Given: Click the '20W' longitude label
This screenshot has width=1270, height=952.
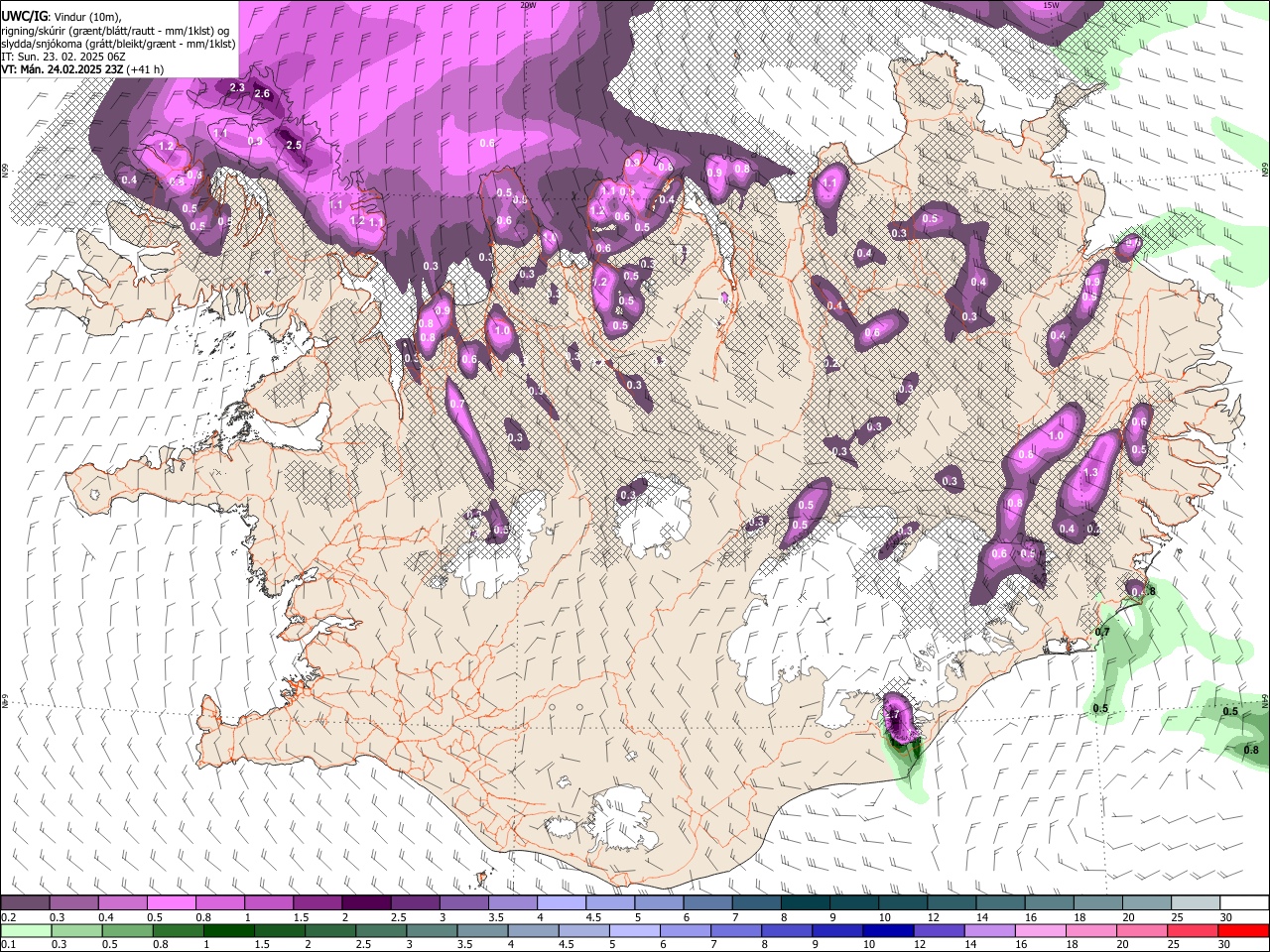Looking at the screenshot, I should pyautogui.click(x=528, y=5).
